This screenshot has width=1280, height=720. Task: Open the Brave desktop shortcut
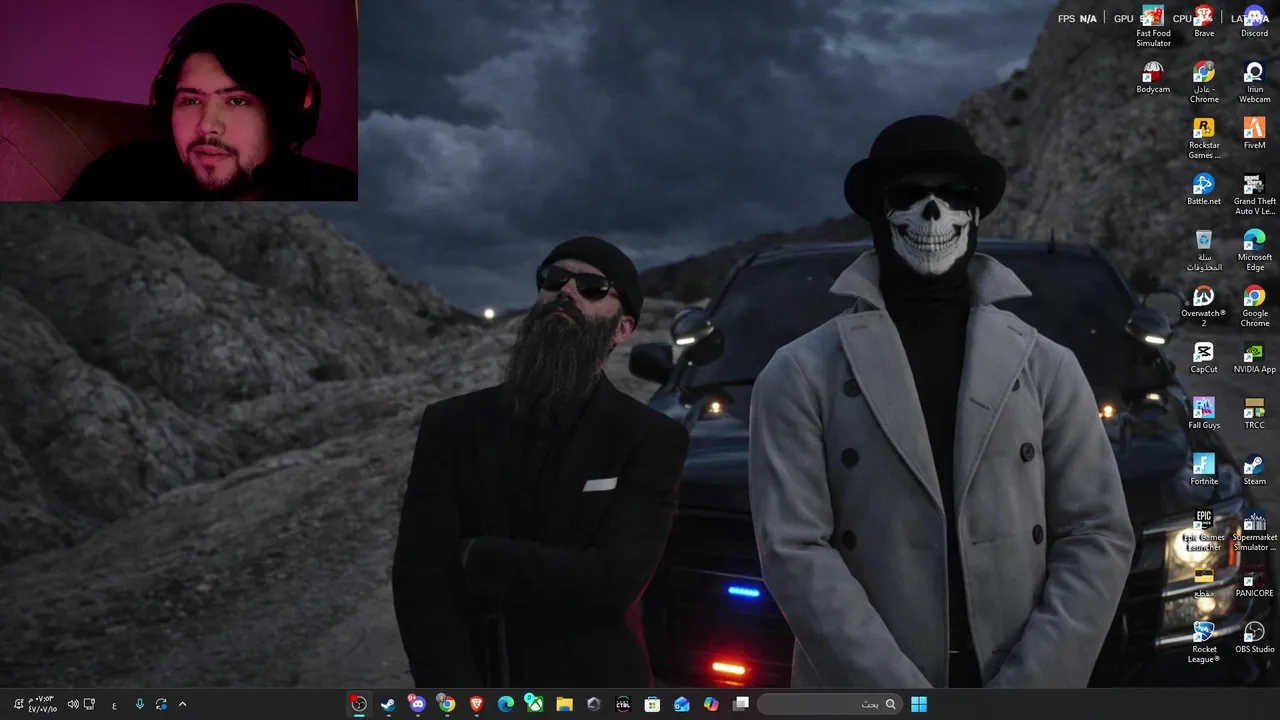pyautogui.click(x=1204, y=22)
